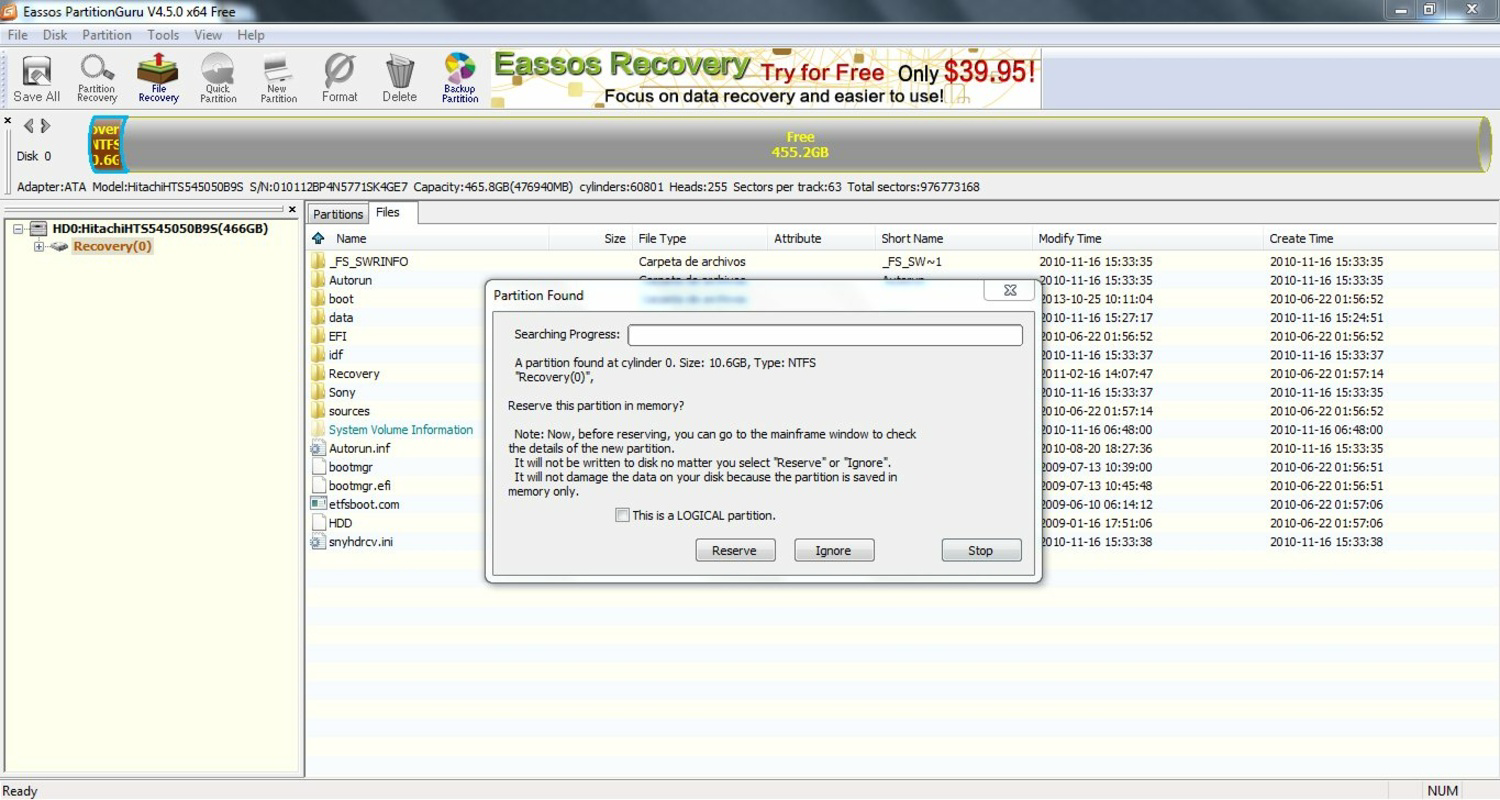Select the boot folder icon
1500x800 pixels.
click(x=318, y=299)
